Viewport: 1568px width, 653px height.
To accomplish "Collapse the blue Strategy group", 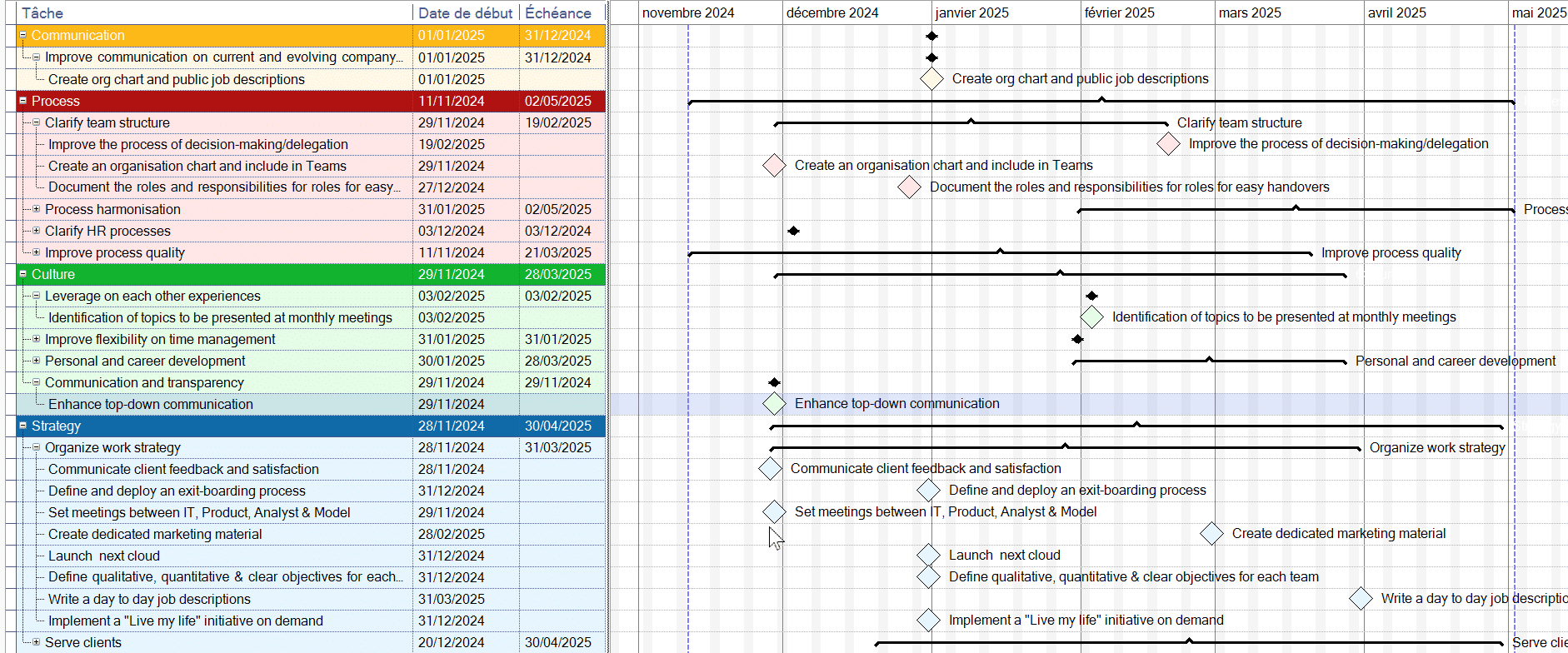I will pos(23,426).
